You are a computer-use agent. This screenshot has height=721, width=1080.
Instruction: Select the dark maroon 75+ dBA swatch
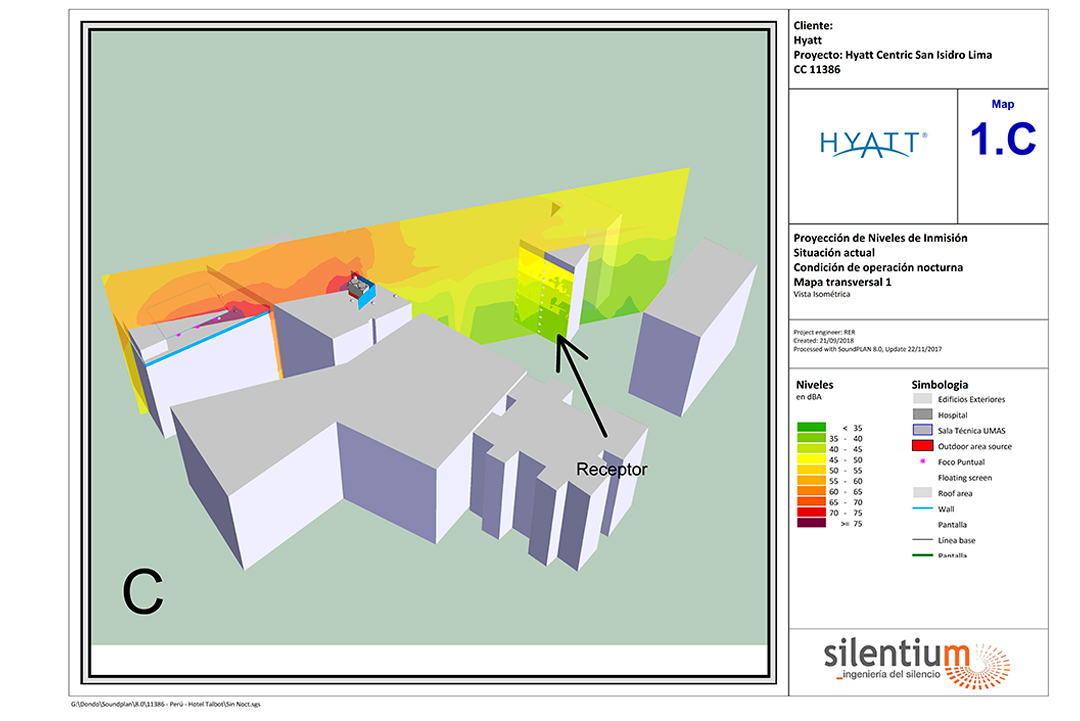point(811,522)
